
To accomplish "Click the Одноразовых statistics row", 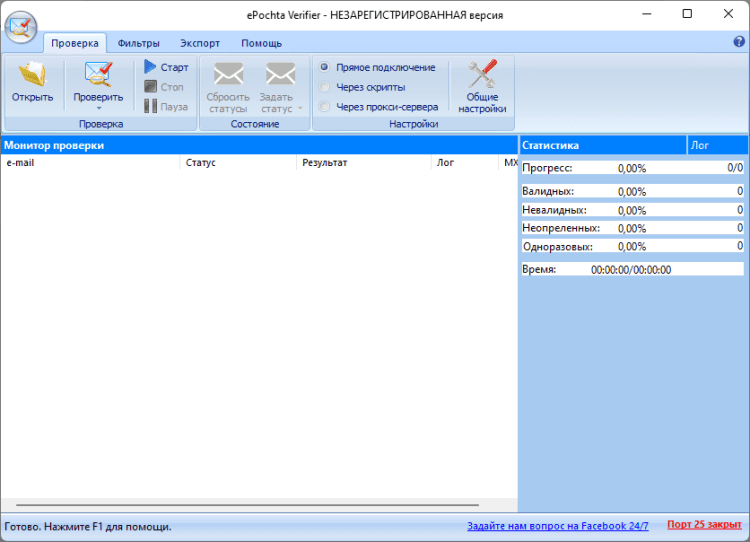I will point(632,246).
